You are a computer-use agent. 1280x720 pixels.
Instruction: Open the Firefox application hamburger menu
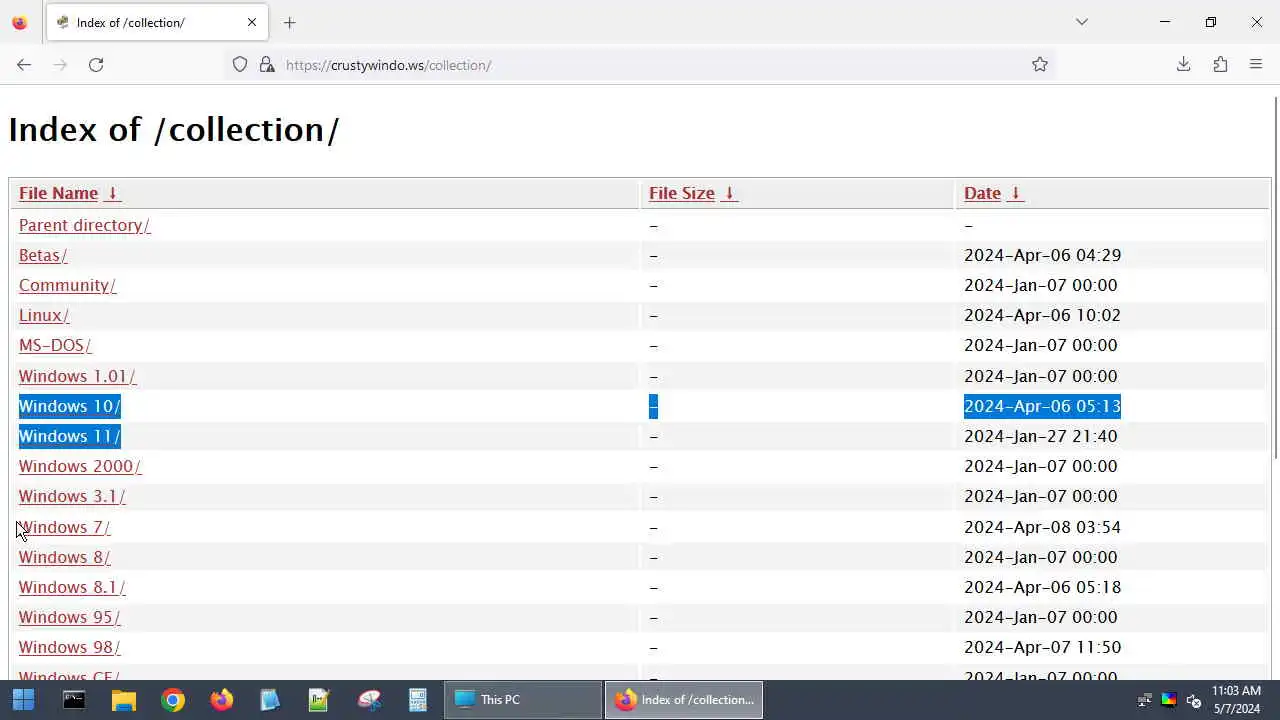point(1256,65)
